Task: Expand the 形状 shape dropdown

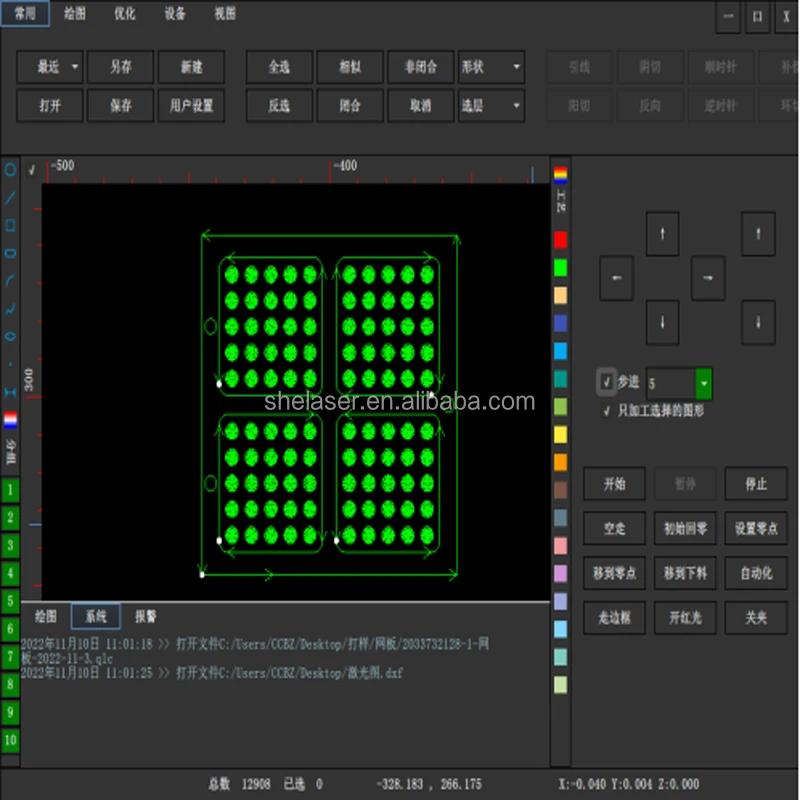Action: 516,67
